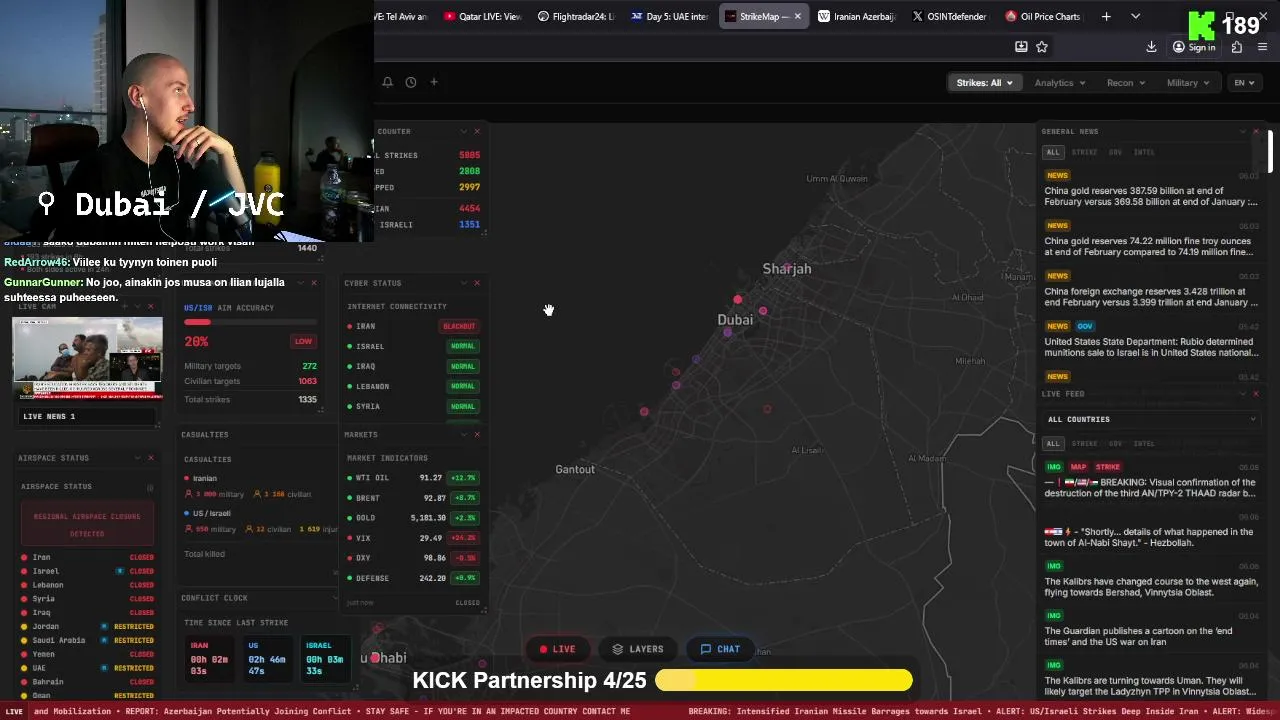The height and width of the screenshot is (720, 1280).
Task: Close the Live Feed panel
Action: coord(1256,394)
